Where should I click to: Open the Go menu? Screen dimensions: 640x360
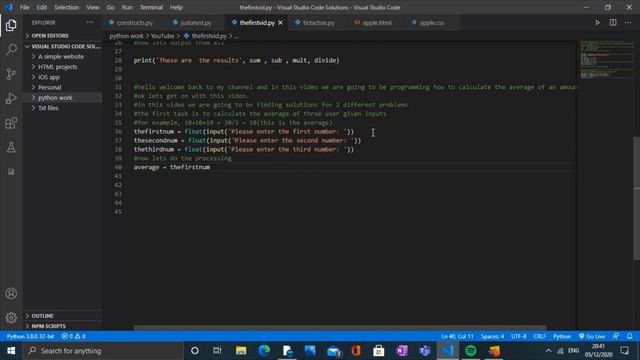111,7
